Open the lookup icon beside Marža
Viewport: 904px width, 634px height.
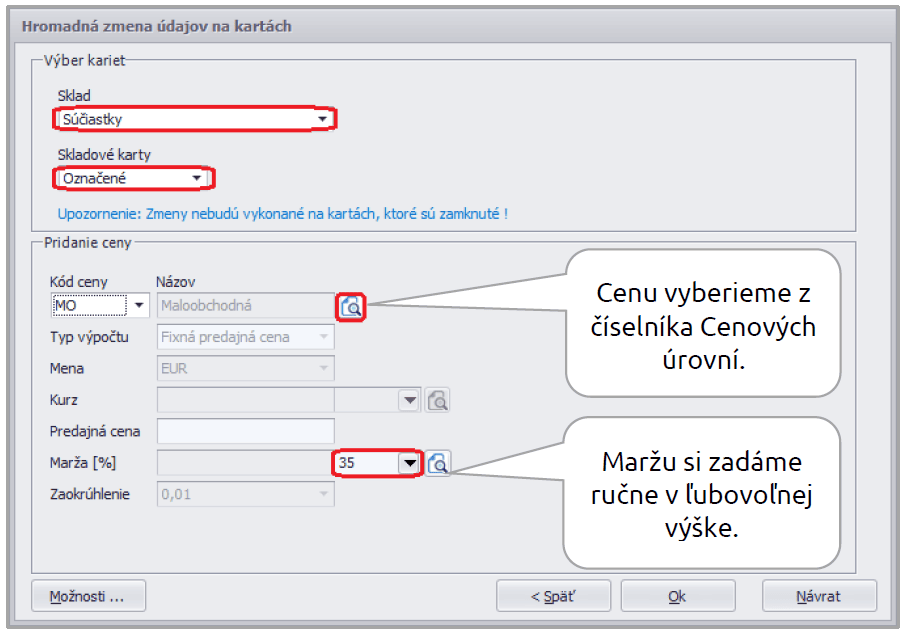pos(437,463)
